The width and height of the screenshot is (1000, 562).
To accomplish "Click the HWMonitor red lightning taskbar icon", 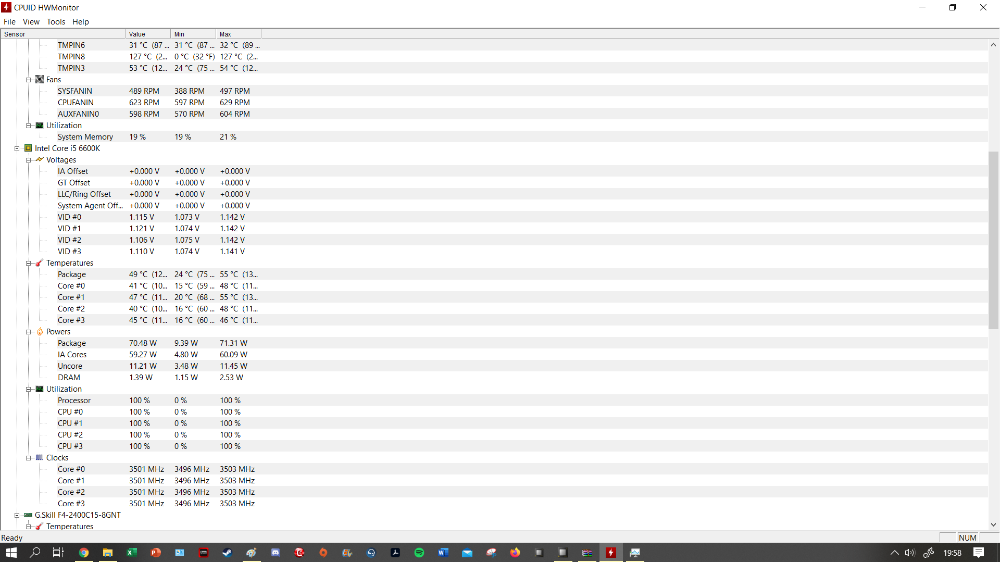I will [611, 552].
